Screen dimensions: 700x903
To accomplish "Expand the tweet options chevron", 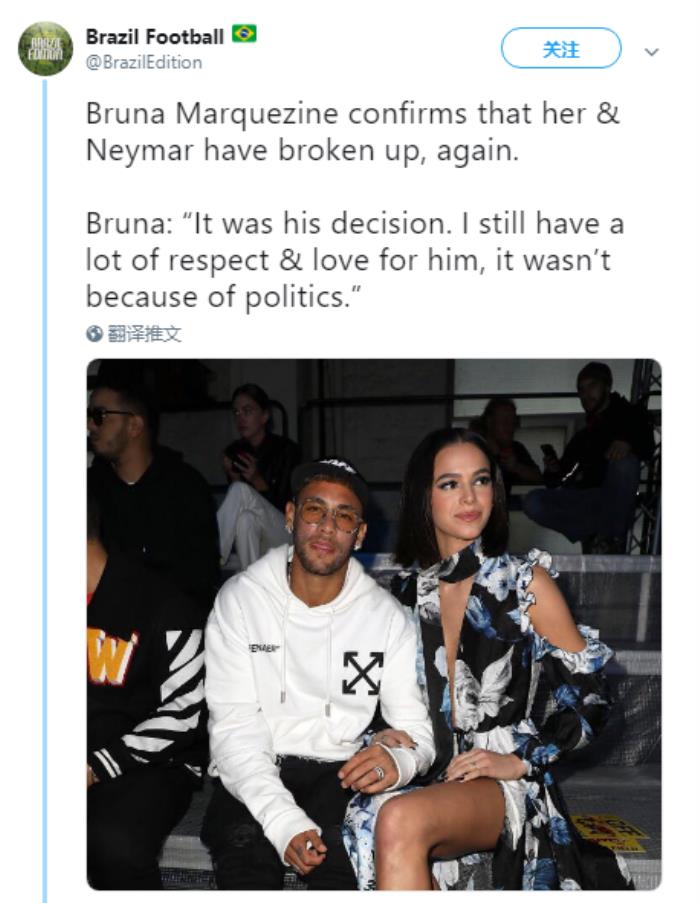I will click(652, 51).
